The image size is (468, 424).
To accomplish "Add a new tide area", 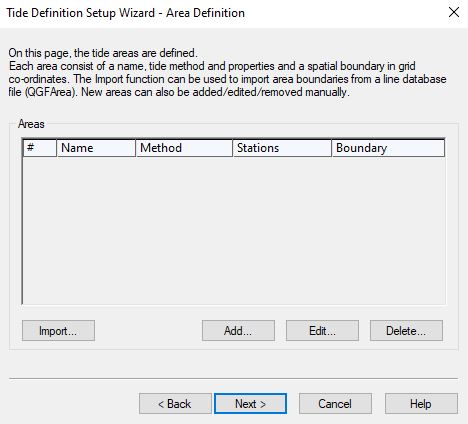I will (x=238, y=331).
